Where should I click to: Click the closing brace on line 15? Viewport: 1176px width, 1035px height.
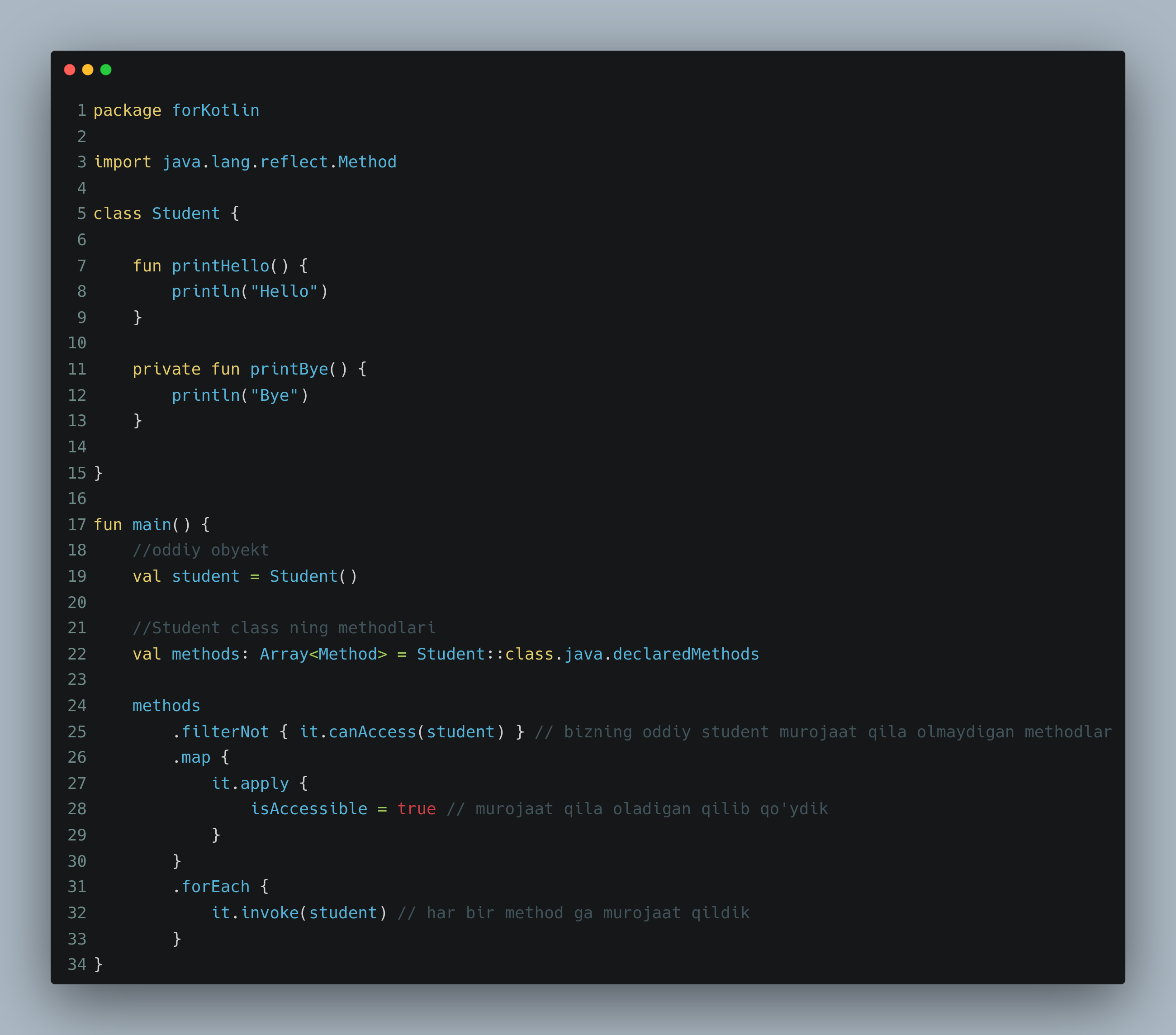point(99,473)
